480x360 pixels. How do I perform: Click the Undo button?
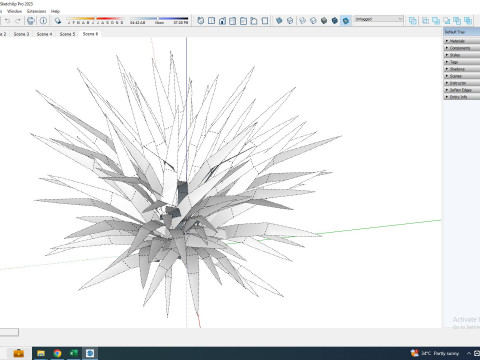pyautogui.click(x=7, y=21)
